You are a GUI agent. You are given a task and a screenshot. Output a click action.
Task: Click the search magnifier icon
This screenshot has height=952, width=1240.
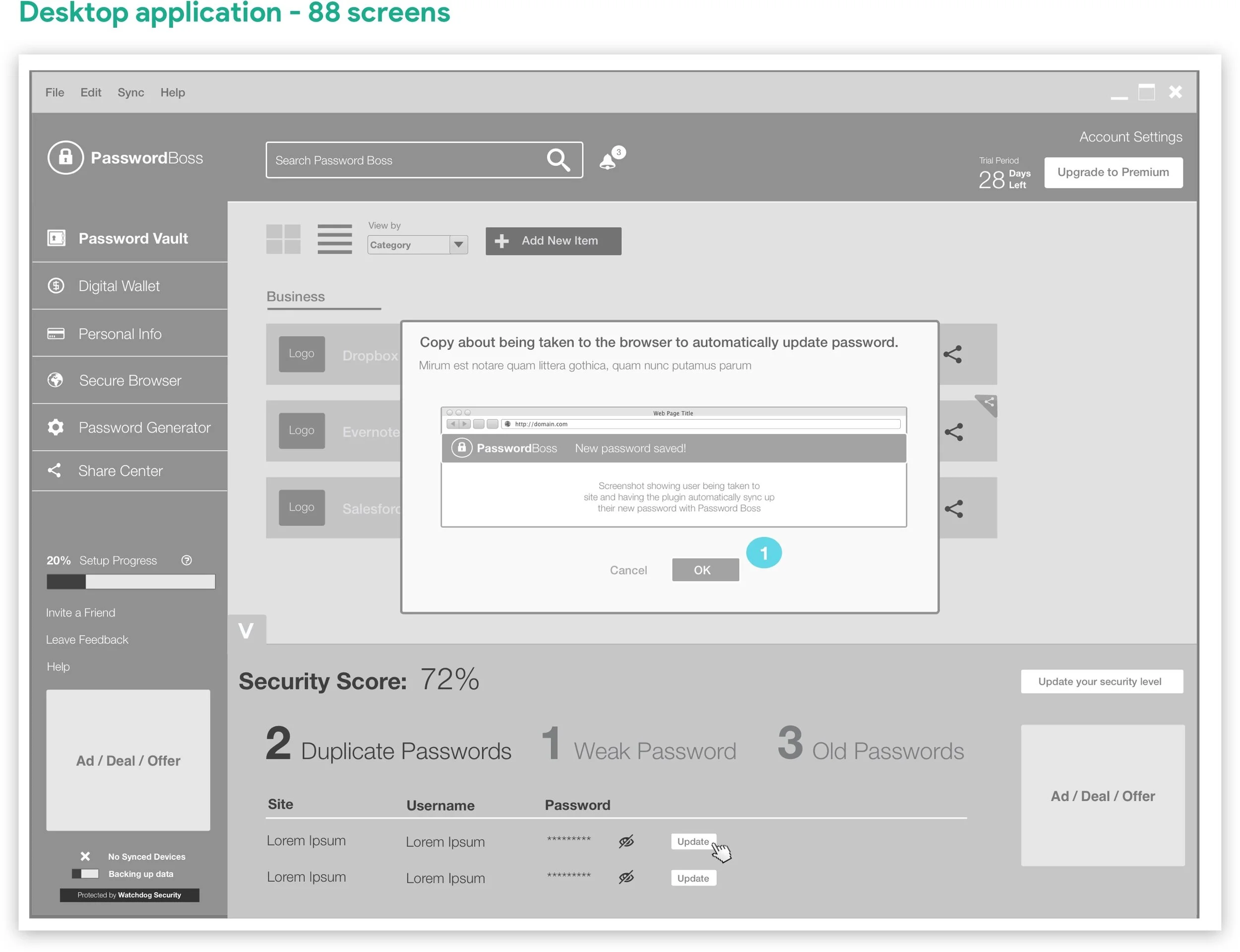[558, 160]
